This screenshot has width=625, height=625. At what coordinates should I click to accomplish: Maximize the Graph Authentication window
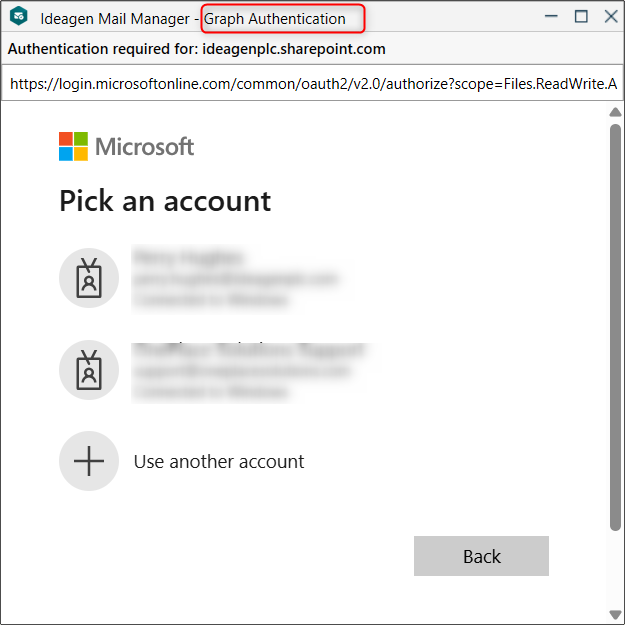tap(581, 17)
